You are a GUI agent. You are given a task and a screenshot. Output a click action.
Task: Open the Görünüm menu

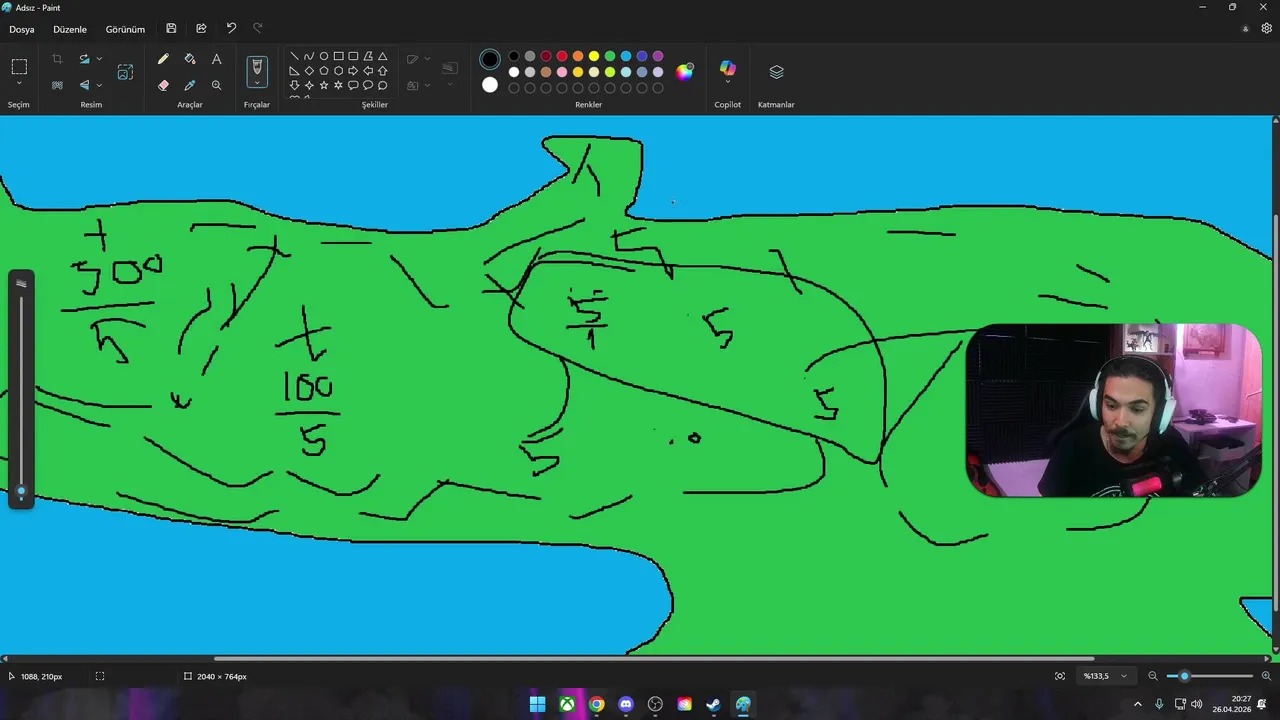click(x=125, y=29)
